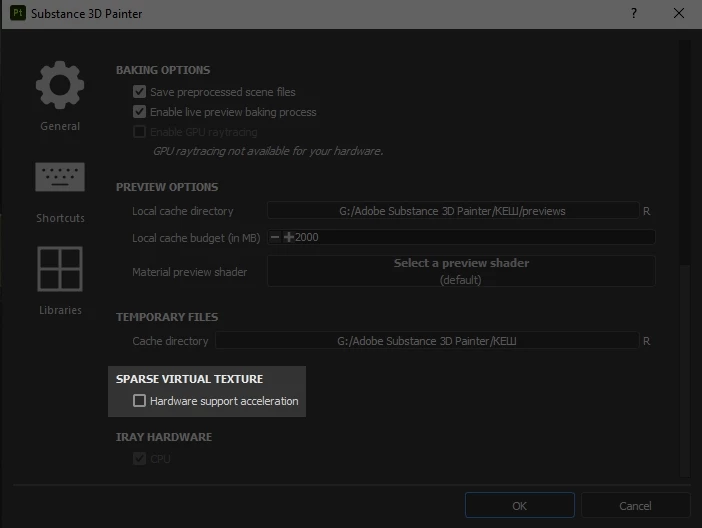702x528 pixels.
Task: Close the preferences dialog window
Action: (x=679, y=13)
